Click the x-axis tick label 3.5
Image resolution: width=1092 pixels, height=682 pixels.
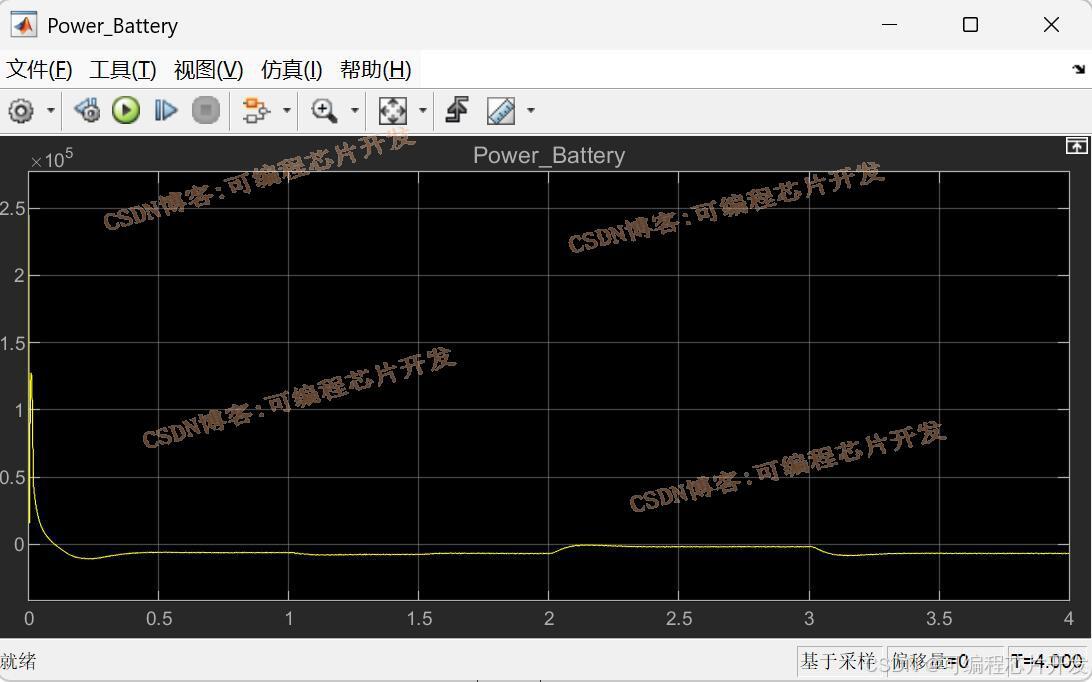tap(939, 619)
